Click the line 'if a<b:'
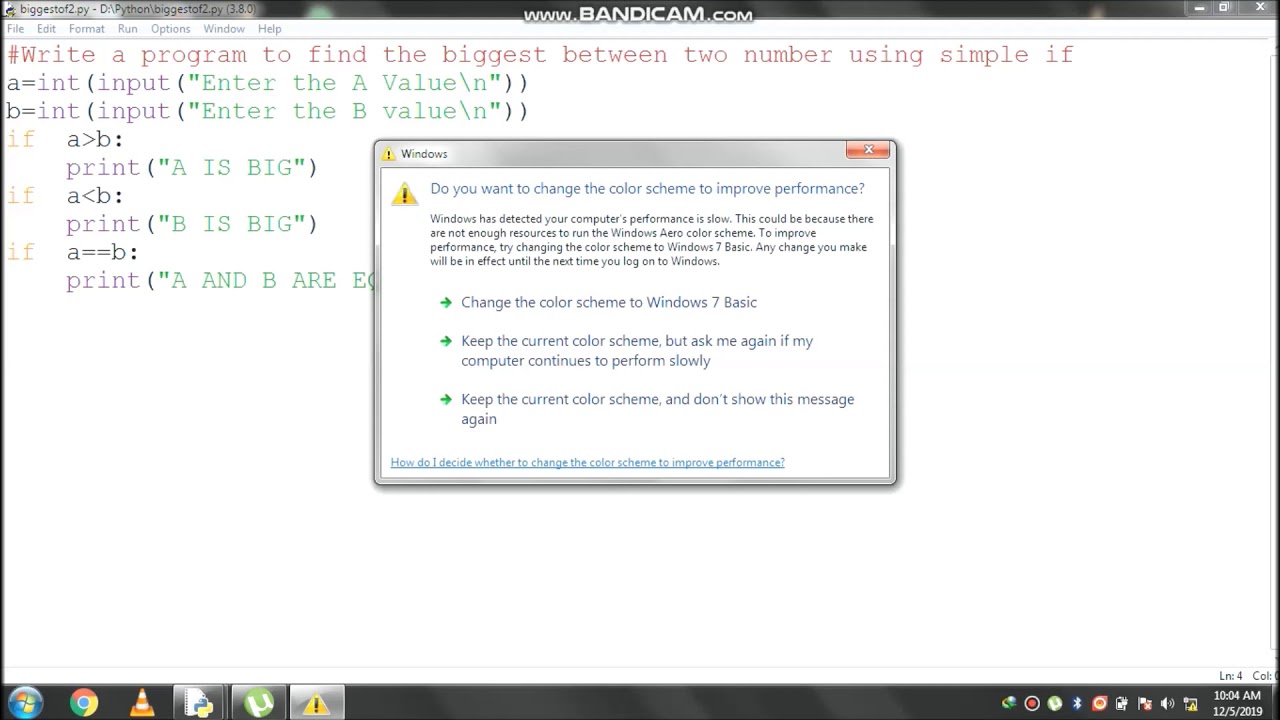Screen dimensions: 1280x720 point(65,195)
